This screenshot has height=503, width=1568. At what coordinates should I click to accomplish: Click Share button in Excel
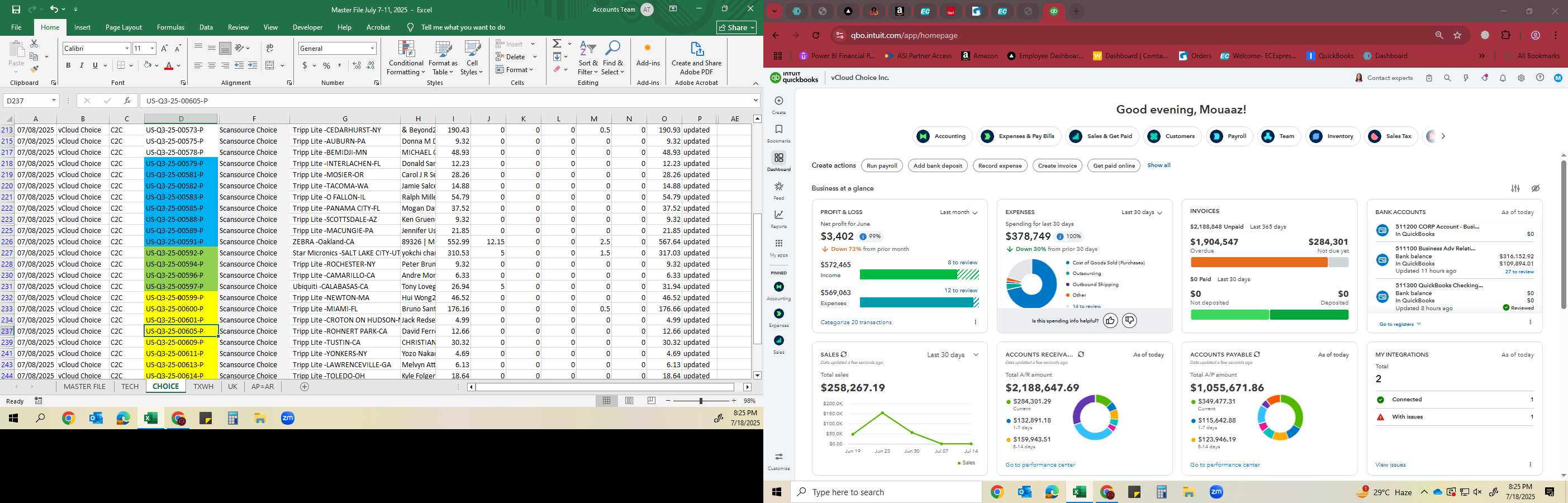(x=737, y=27)
